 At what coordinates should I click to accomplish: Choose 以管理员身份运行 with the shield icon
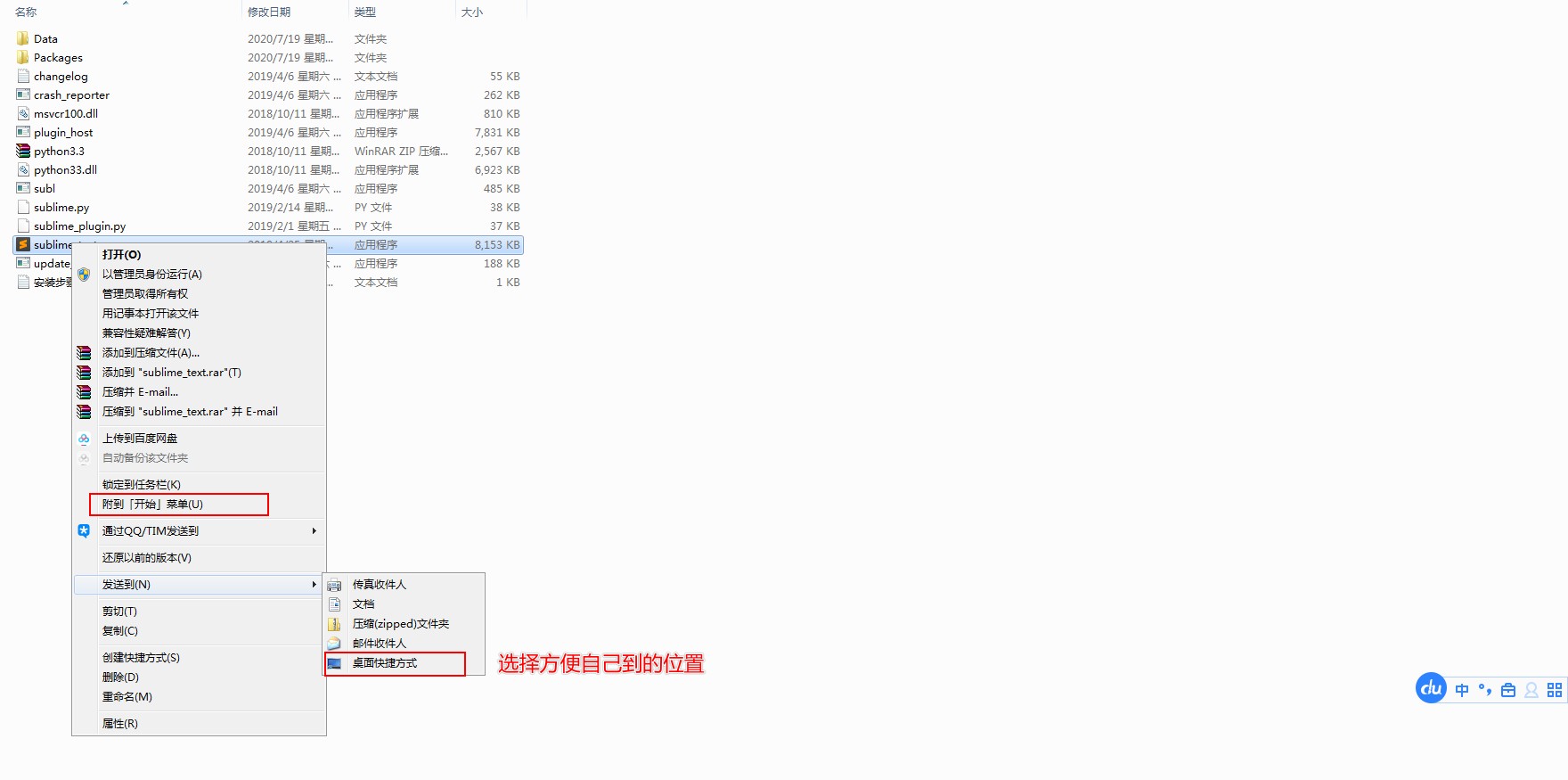point(199,274)
